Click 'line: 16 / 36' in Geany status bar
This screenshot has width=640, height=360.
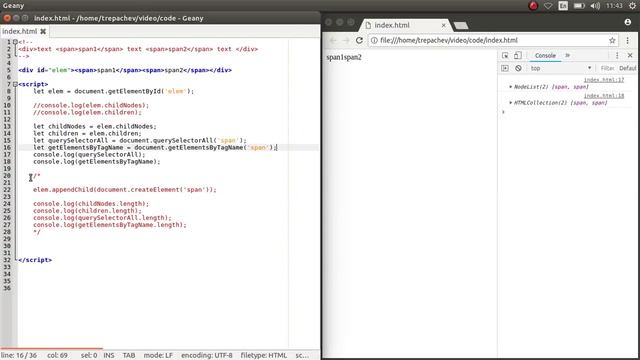pyautogui.click(x=19, y=356)
